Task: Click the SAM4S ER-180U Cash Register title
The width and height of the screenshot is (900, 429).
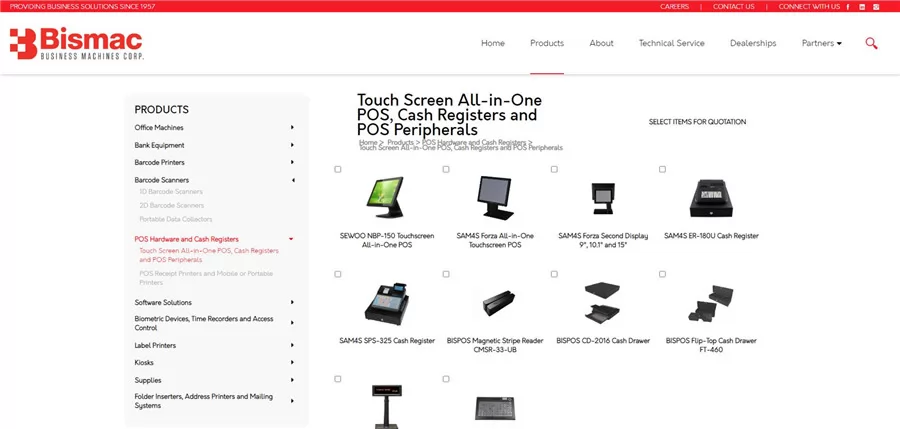Action: [x=711, y=236]
